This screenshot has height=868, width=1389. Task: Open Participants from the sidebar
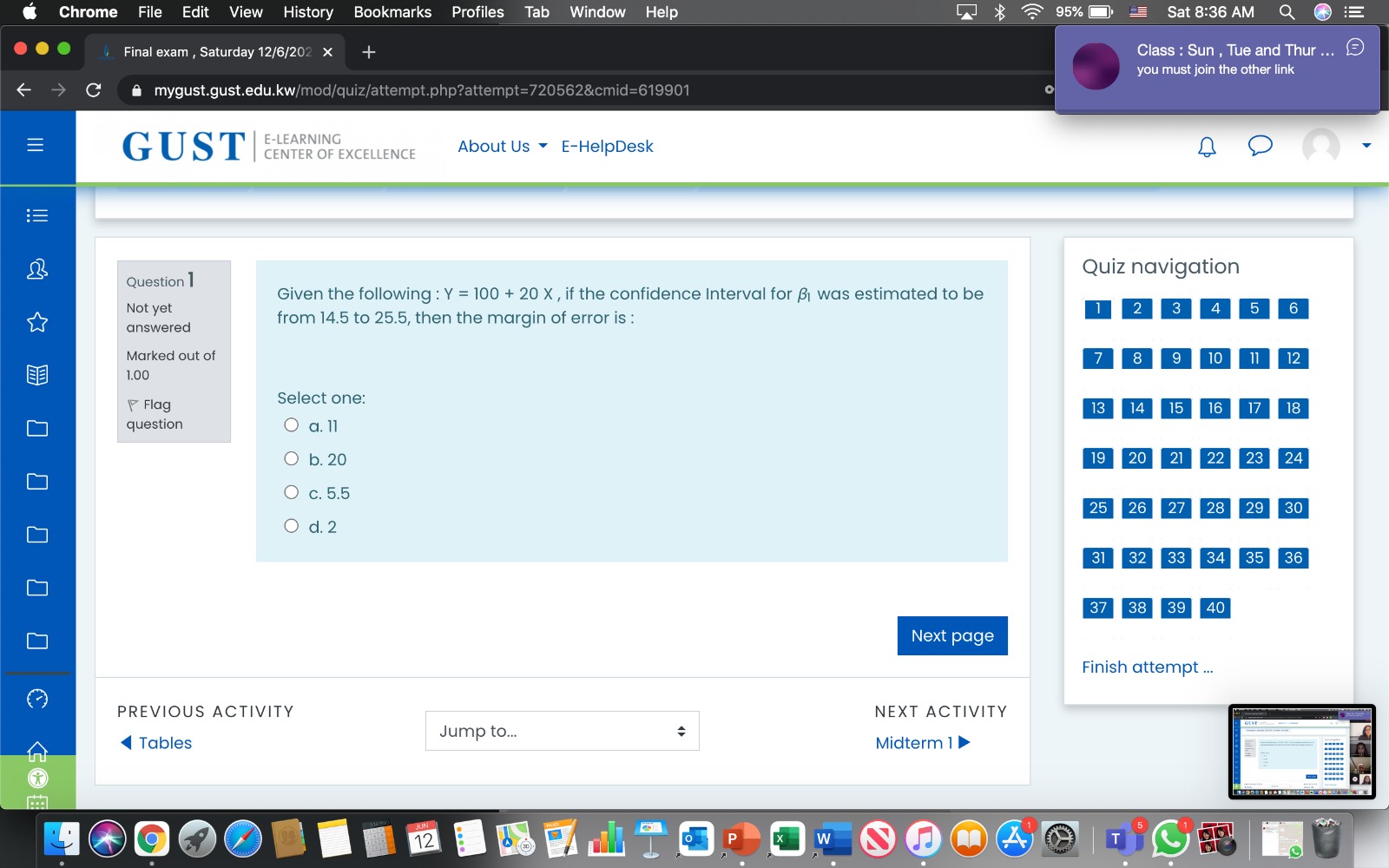[36, 269]
